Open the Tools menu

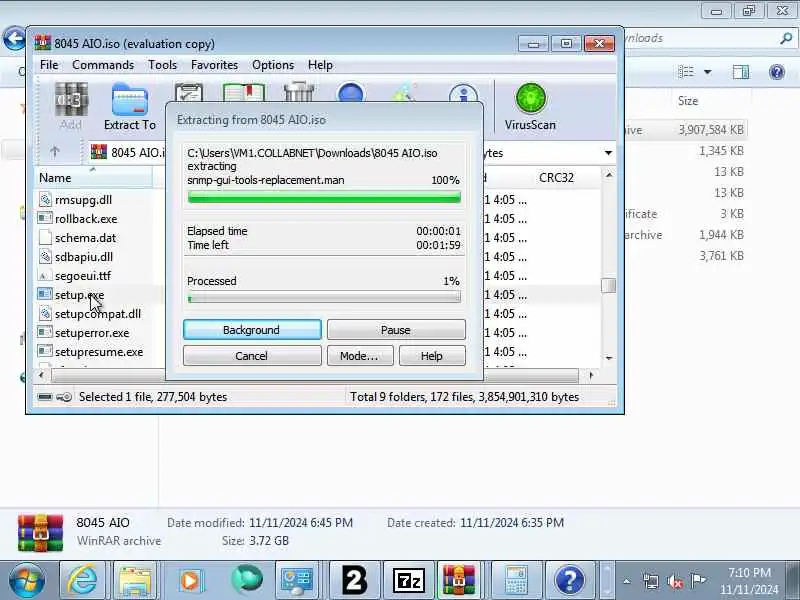click(162, 65)
